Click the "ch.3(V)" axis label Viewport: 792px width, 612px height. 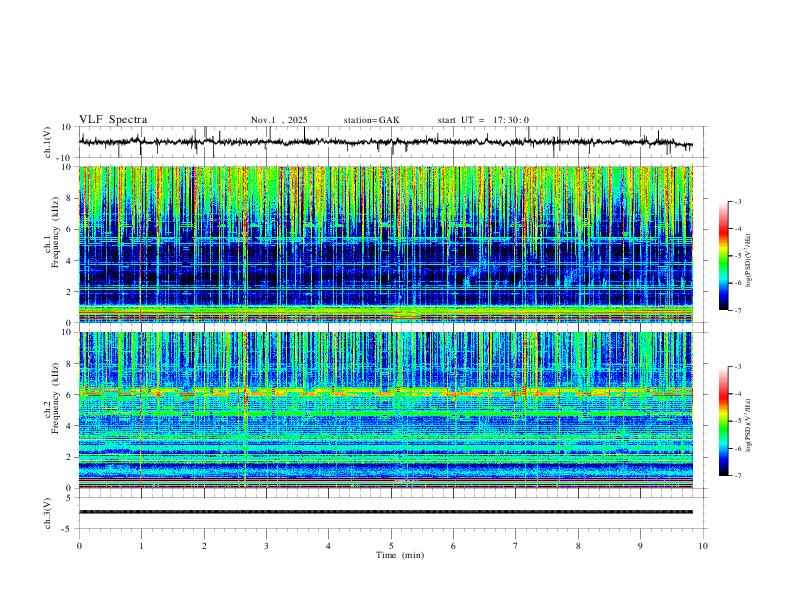(x=48, y=513)
